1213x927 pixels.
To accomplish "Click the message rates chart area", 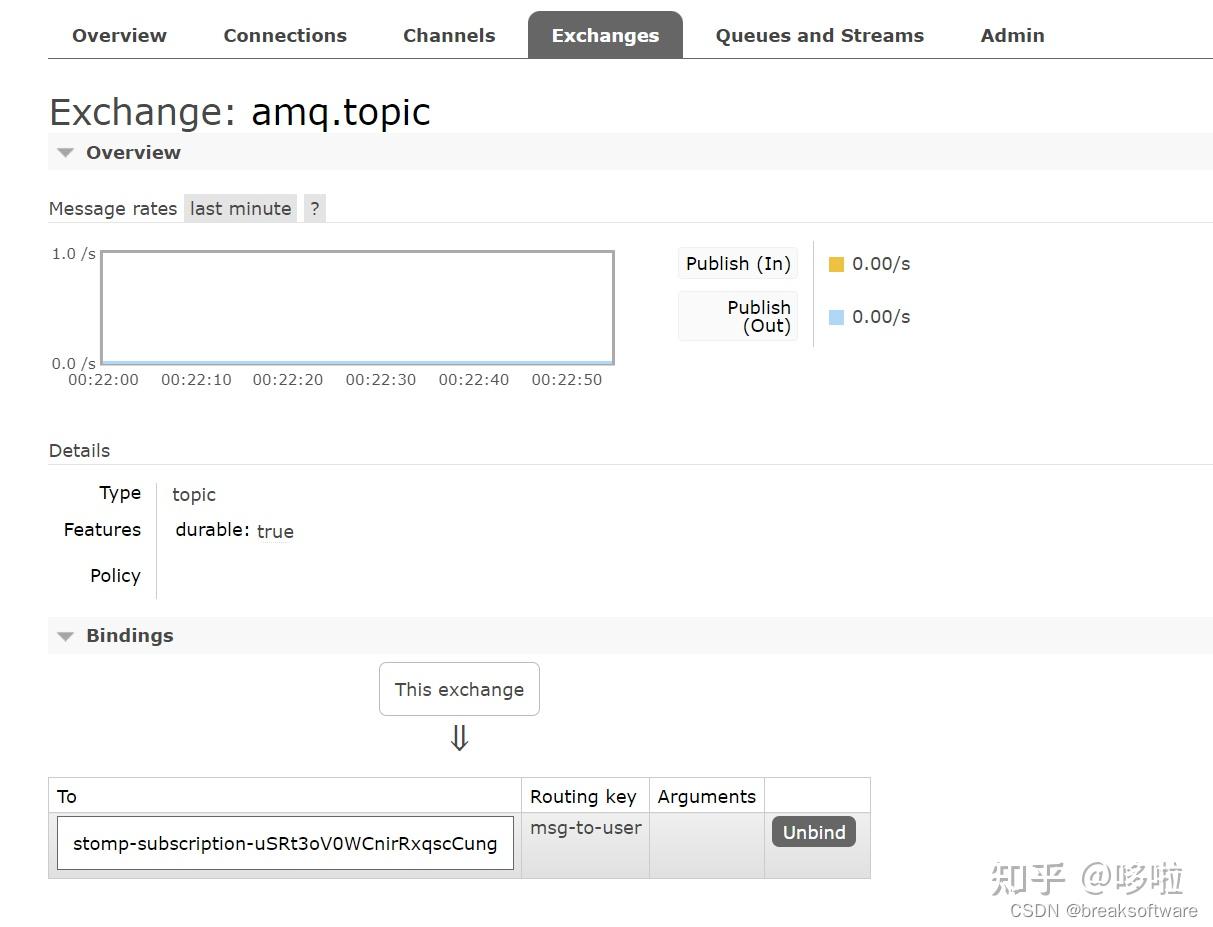I will 357,307.
